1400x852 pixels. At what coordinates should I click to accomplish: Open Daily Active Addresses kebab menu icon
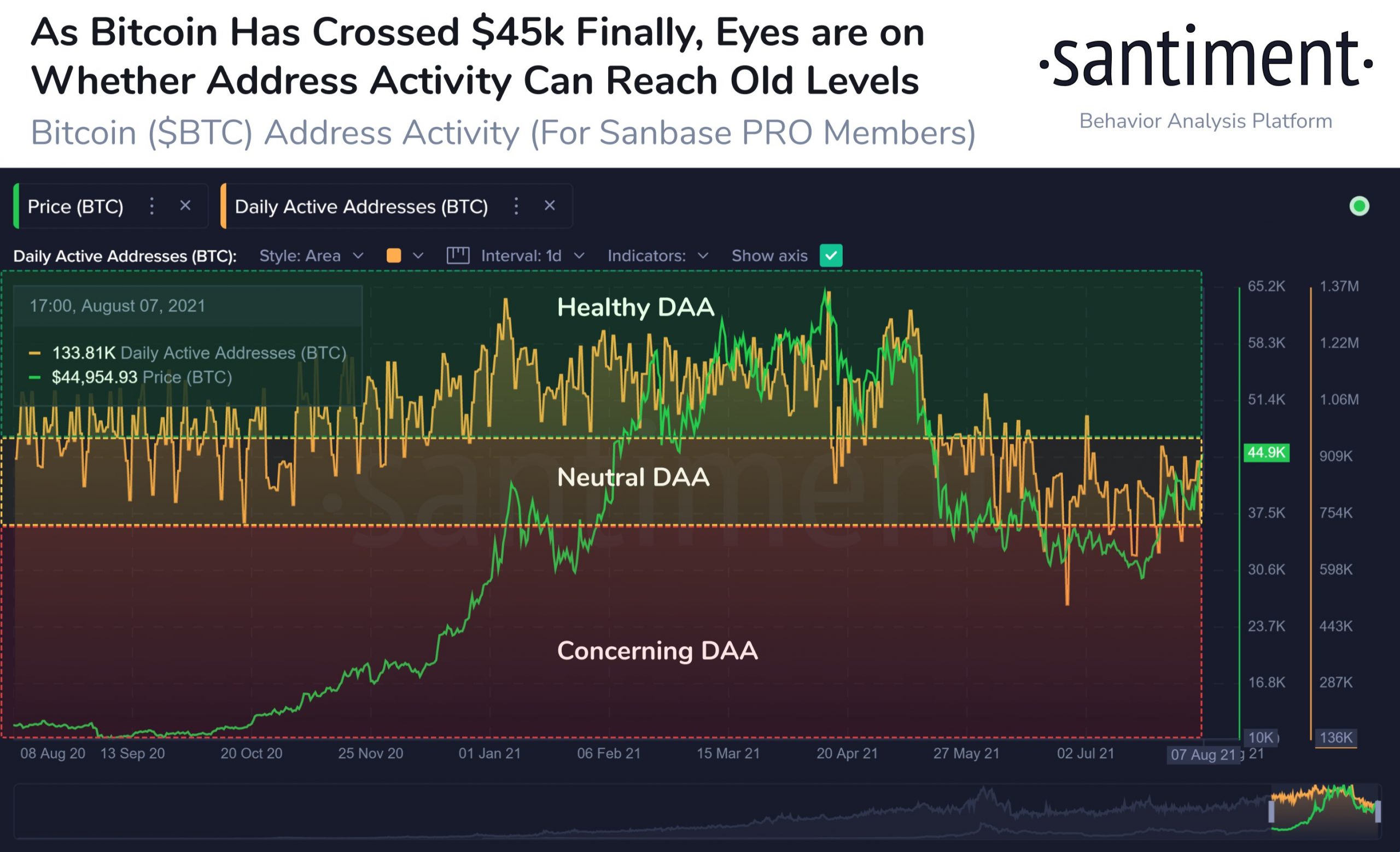(x=516, y=206)
